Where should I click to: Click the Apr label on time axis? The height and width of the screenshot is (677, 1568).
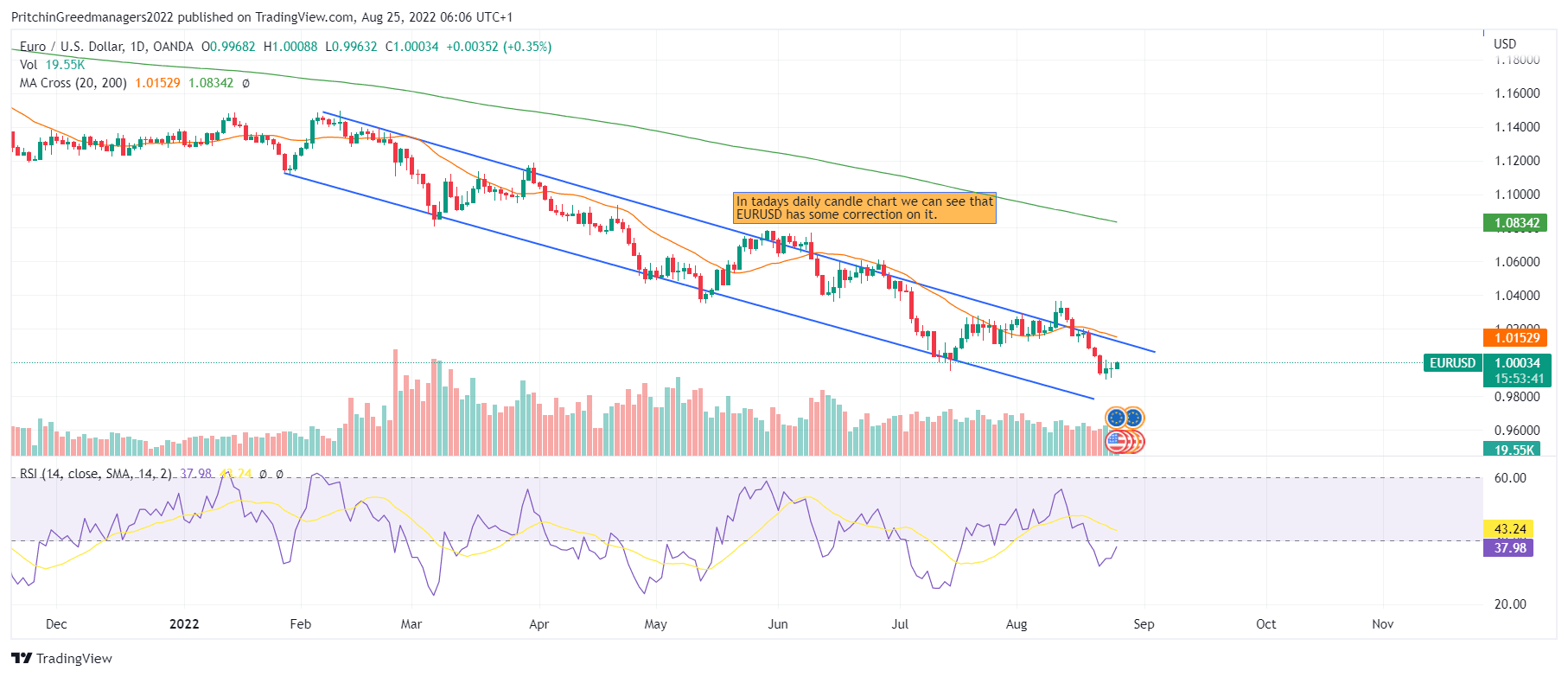539,624
